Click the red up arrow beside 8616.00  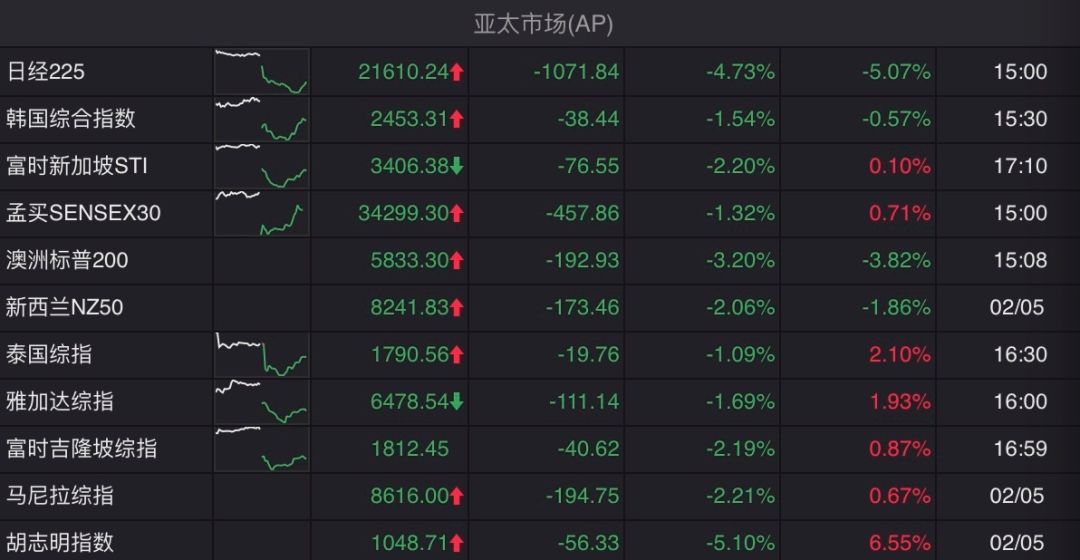(457, 496)
